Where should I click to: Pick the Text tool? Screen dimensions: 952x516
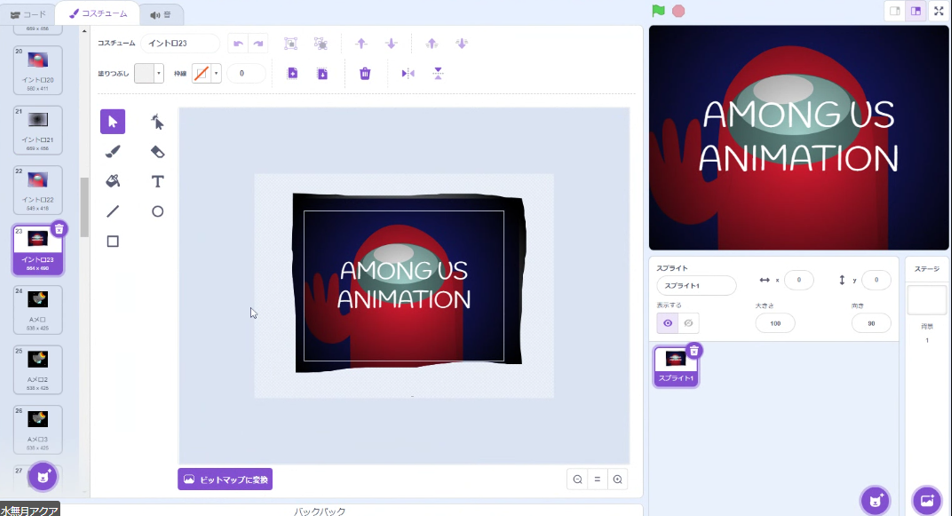coord(157,182)
